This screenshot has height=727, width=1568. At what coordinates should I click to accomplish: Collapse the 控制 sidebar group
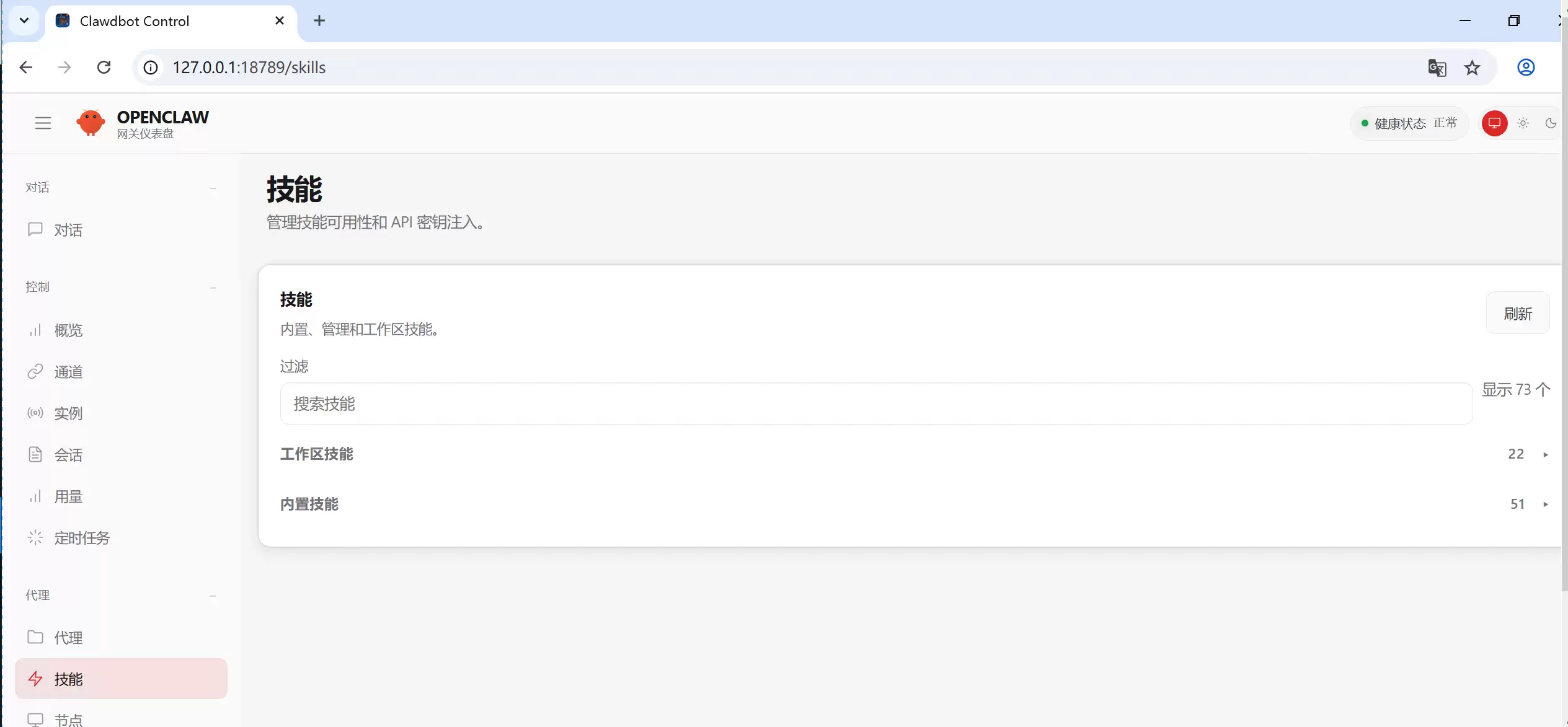(213, 288)
